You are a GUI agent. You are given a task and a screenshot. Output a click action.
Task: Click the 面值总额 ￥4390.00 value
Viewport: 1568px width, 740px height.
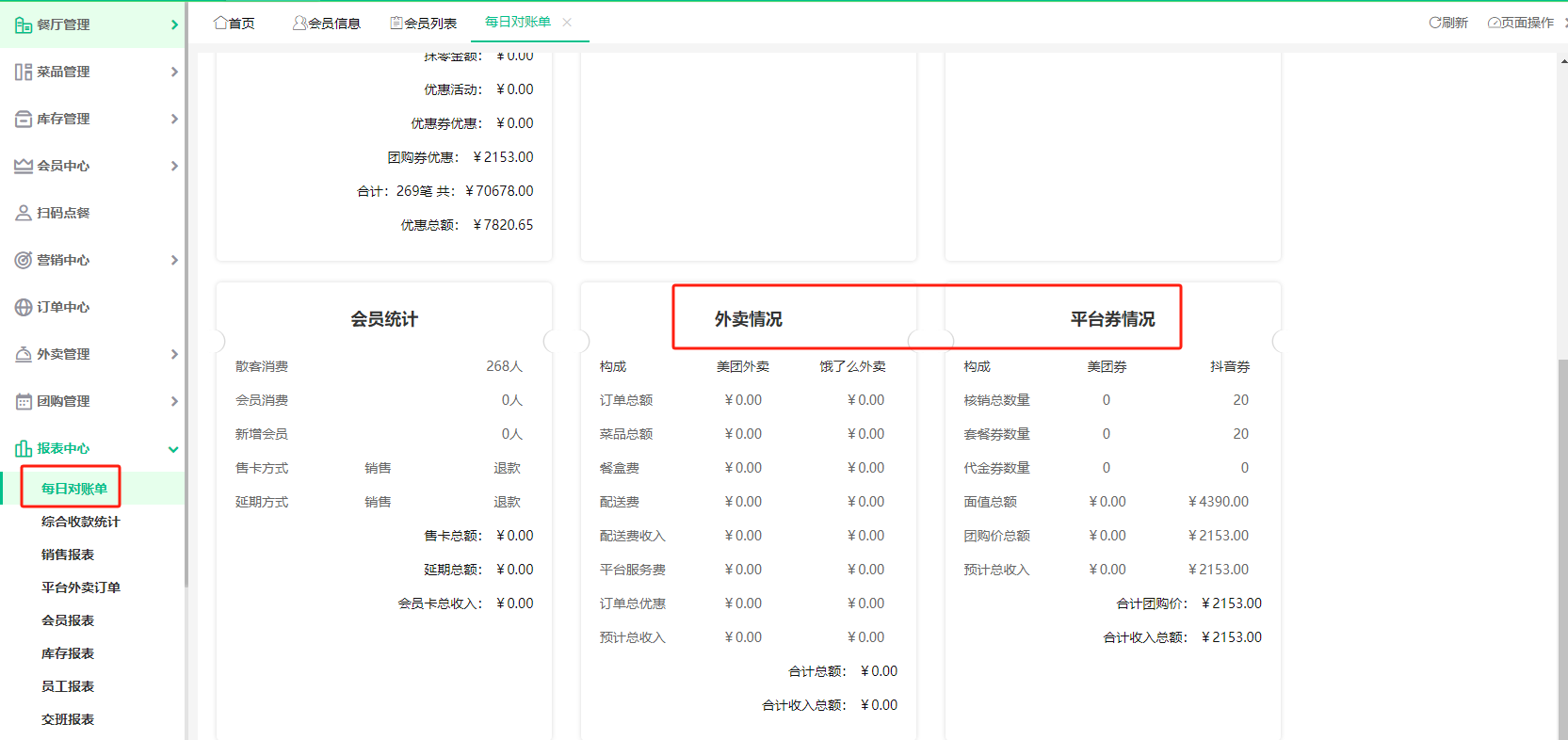point(1219,502)
